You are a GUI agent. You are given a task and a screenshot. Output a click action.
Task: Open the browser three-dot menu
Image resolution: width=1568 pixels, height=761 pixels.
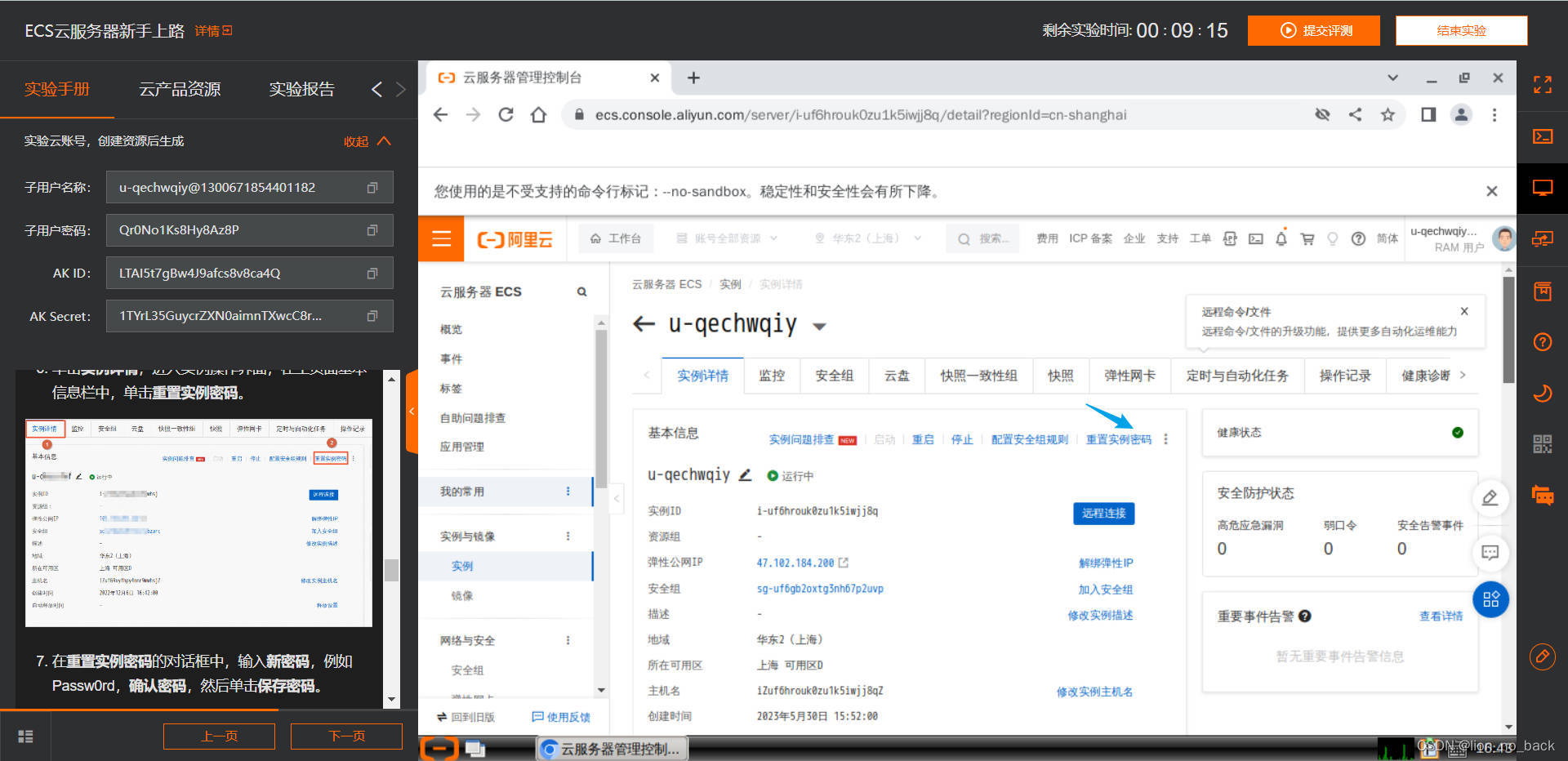(1494, 115)
